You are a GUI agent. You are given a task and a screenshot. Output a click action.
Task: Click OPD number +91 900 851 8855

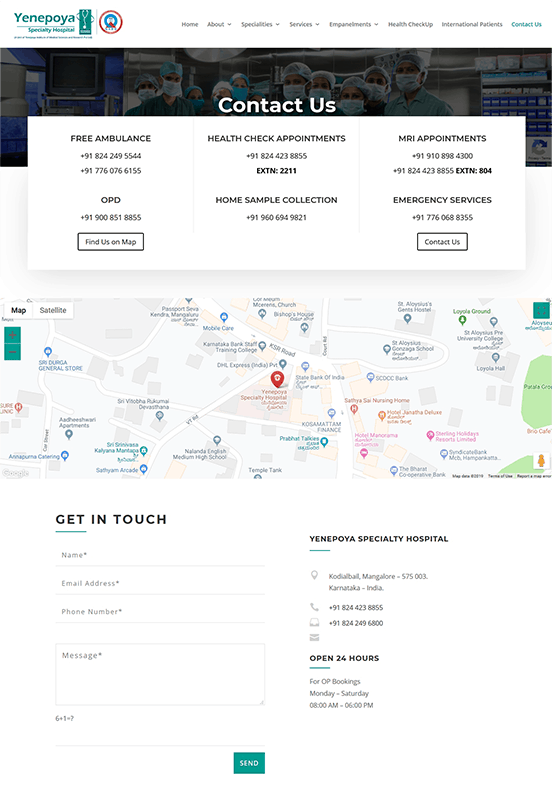pos(111,217)
